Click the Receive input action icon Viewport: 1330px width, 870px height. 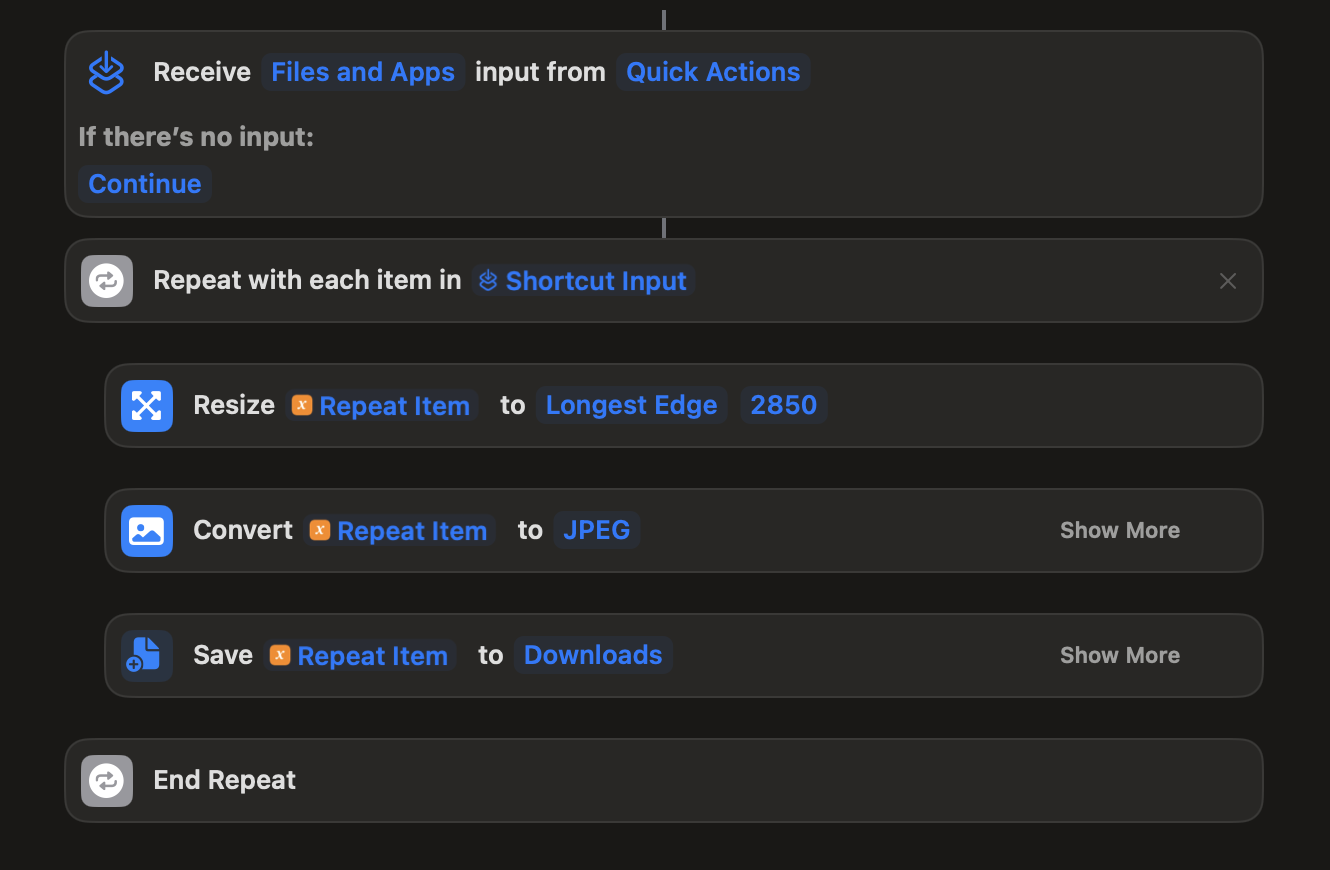(x=106, y=72)
